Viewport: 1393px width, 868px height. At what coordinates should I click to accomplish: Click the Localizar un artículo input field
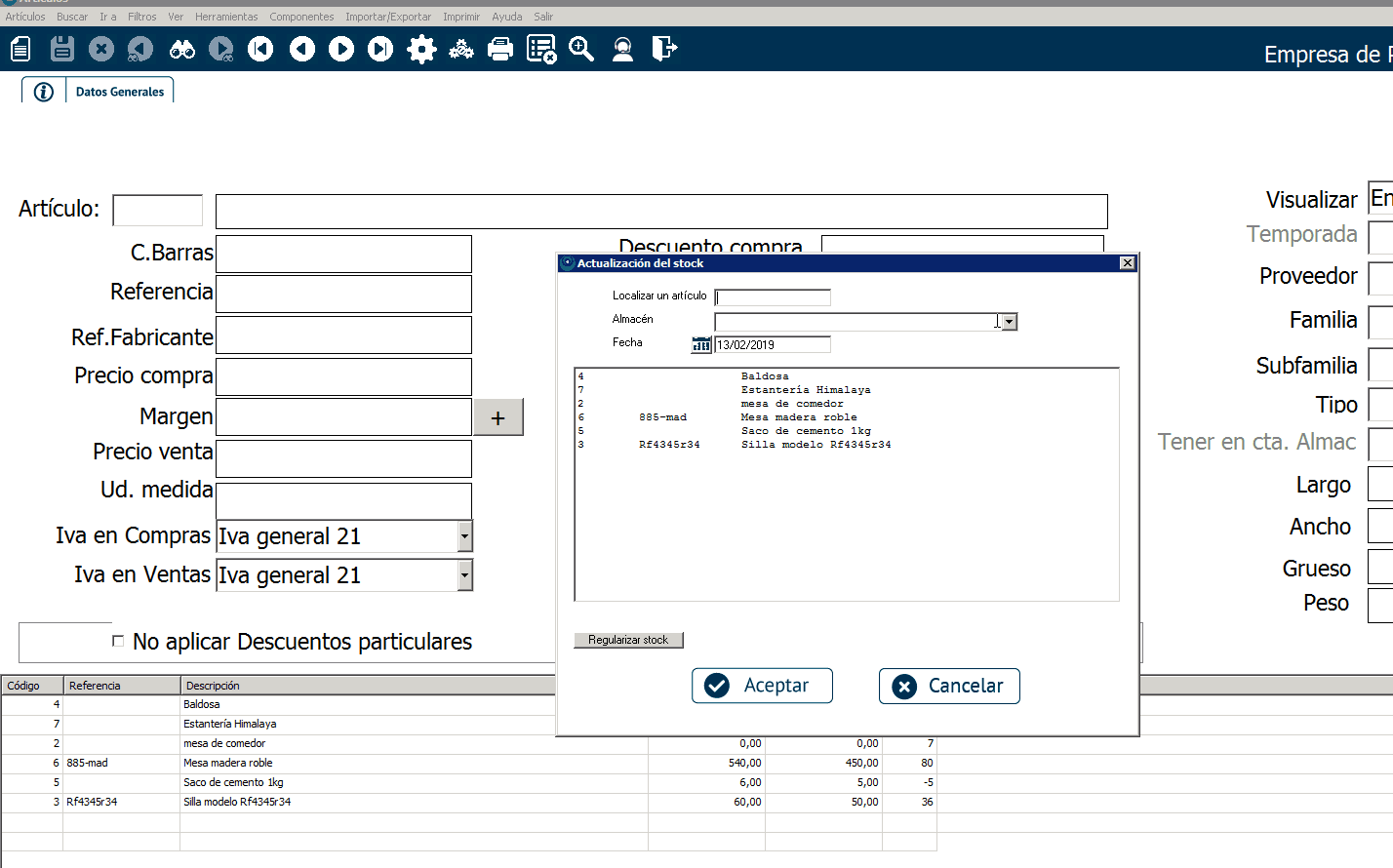pyautogui.click(x=773, y=297)
